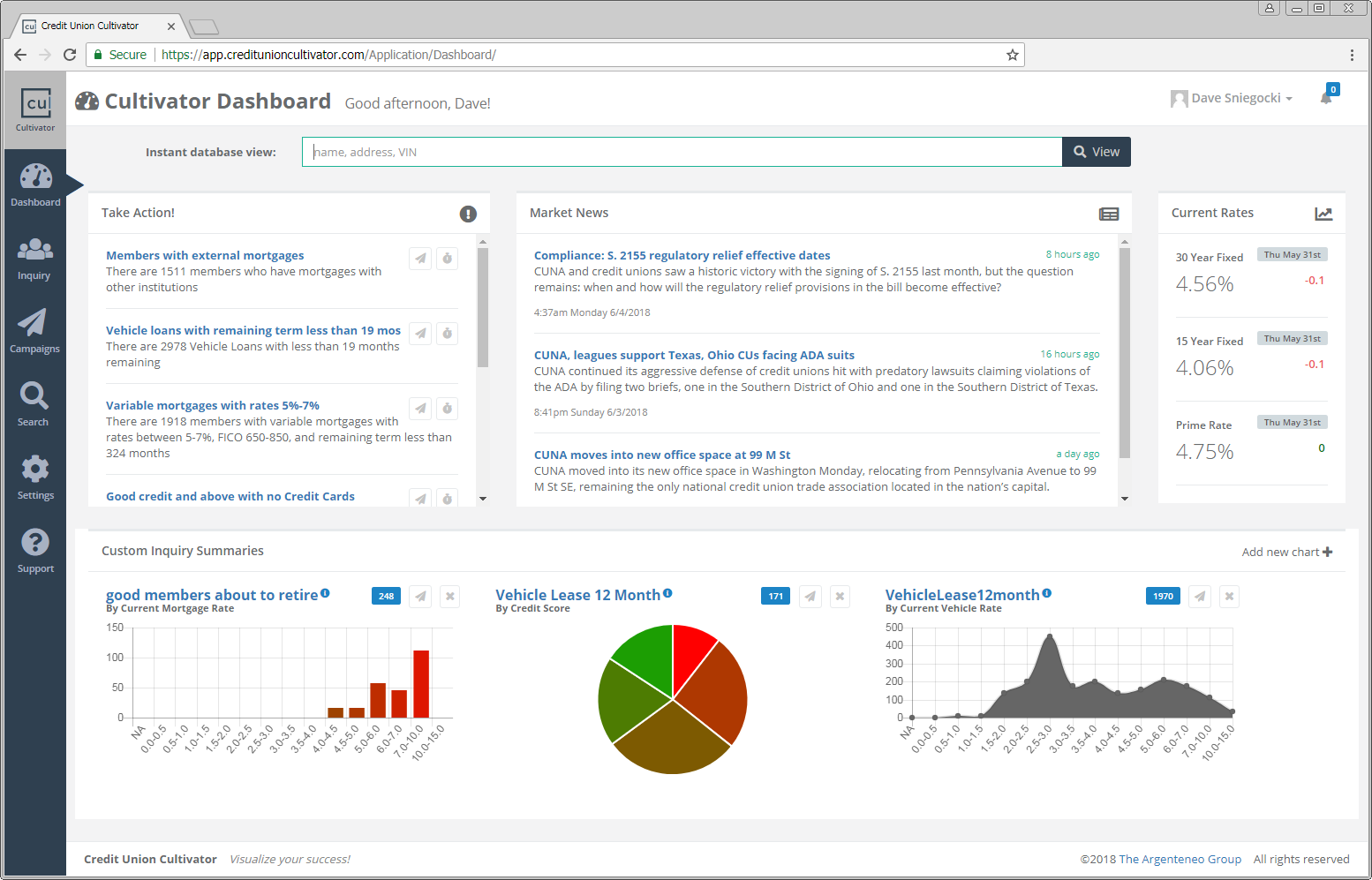Open Chrome three-dot menu
This screenshot has height=880, width=1372.
[1352, 55]
